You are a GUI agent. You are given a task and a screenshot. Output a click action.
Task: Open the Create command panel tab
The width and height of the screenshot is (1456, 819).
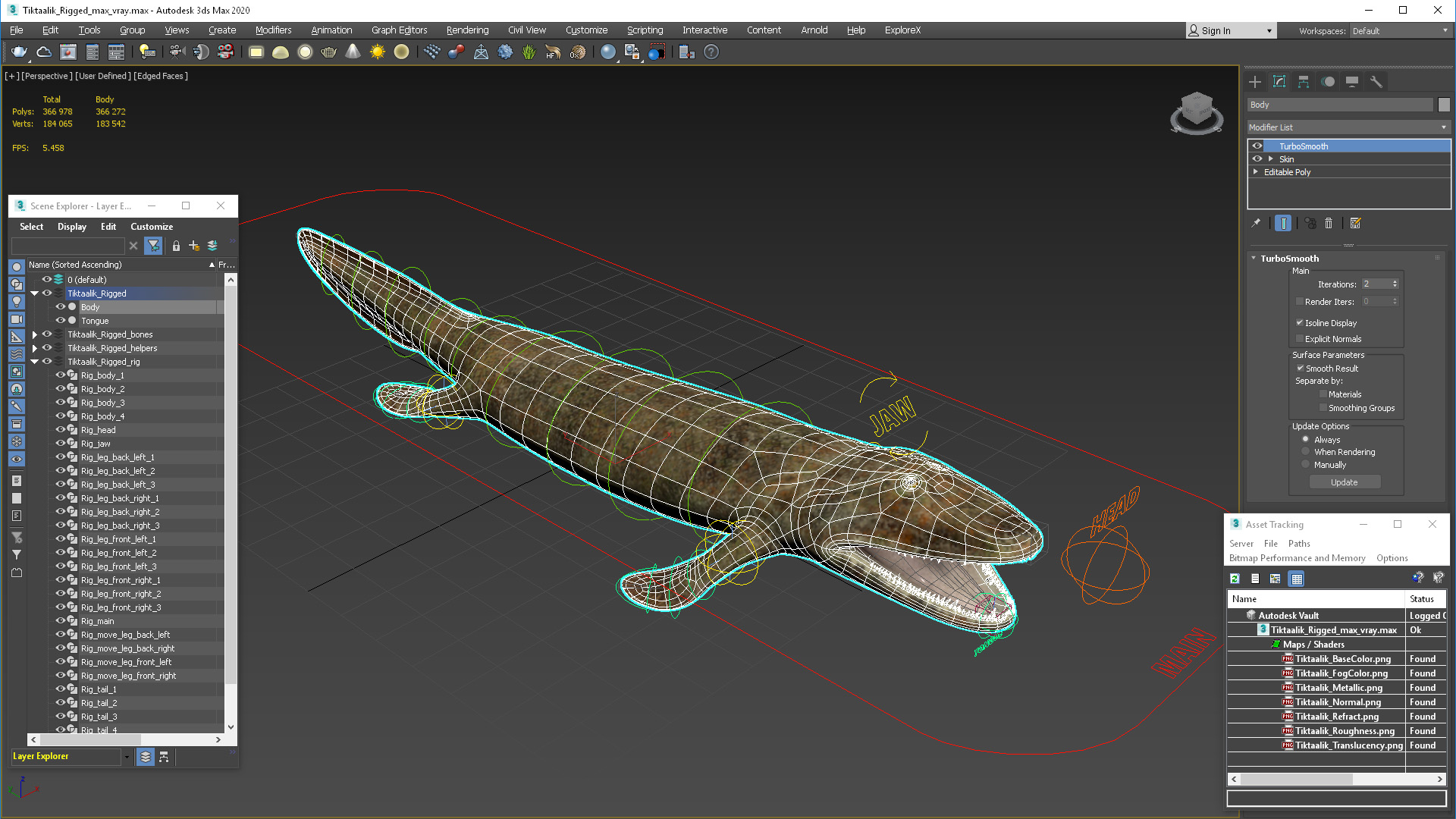[1255, 82]
